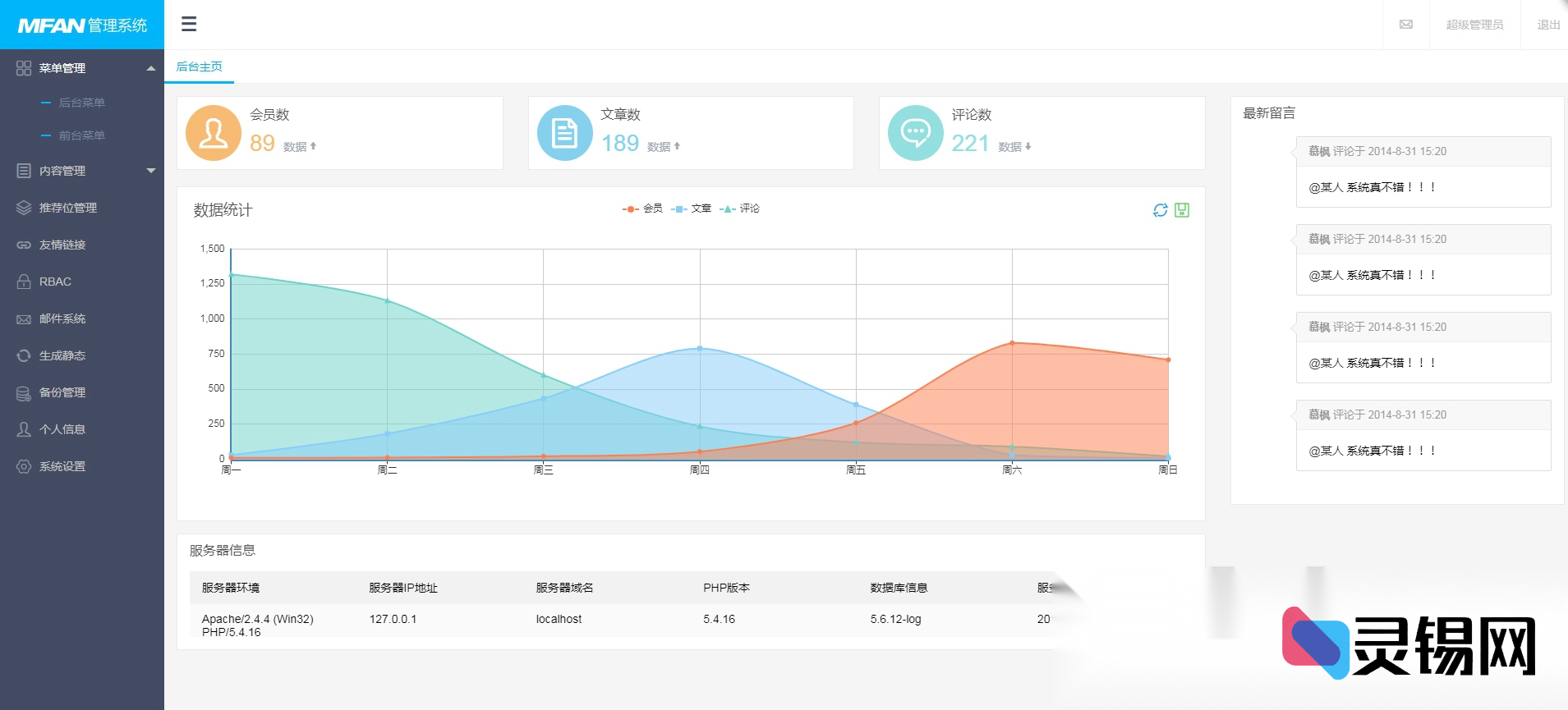The width and height of the screenshot is (1568, 710).
Task: Open the mail envelope icon in header
Action: 1406,25
